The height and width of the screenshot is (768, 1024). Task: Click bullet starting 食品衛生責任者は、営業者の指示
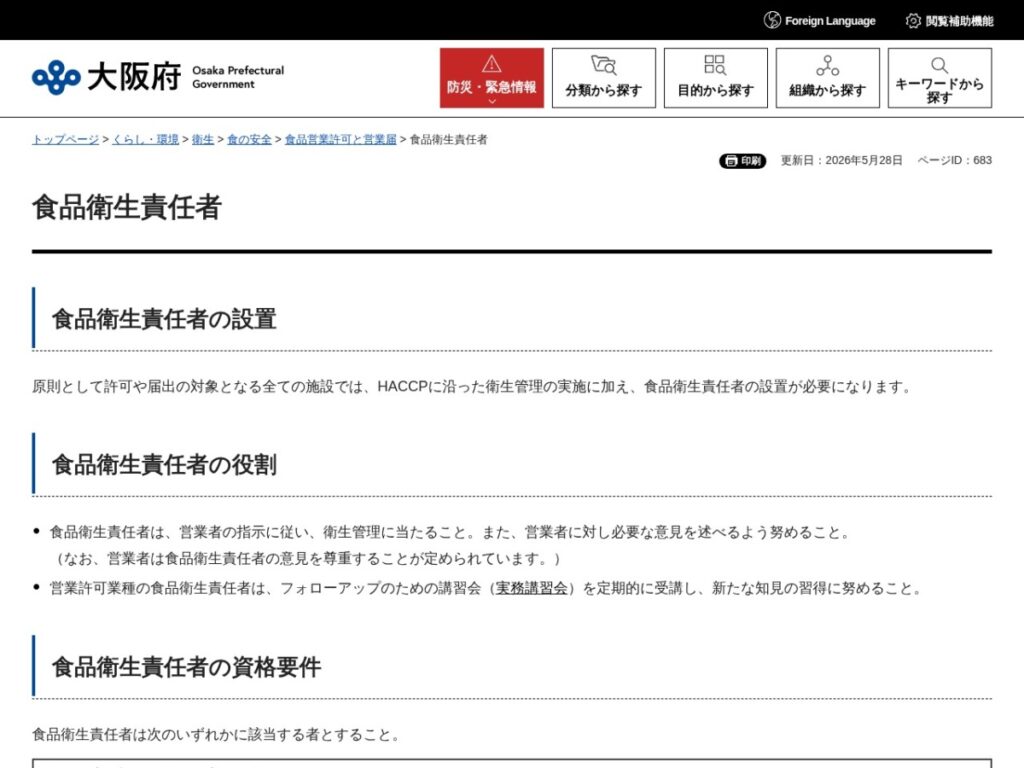449,532
